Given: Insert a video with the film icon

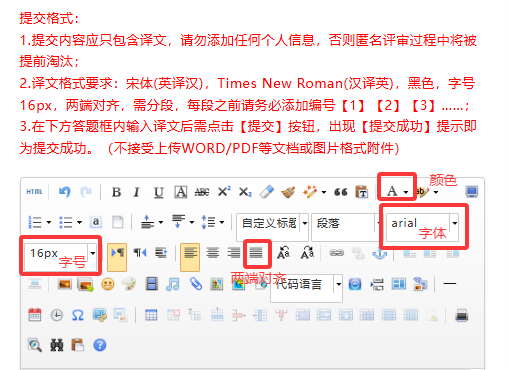Looking at the screenshot, I should 151,284.
